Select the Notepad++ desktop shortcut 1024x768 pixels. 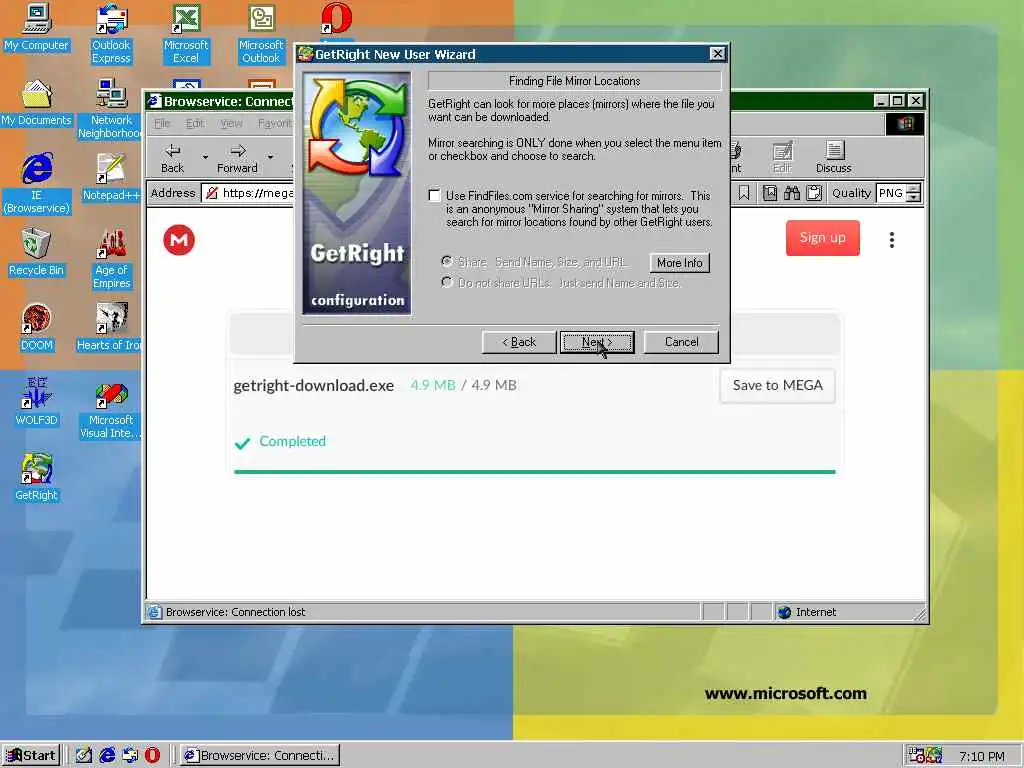111,178
